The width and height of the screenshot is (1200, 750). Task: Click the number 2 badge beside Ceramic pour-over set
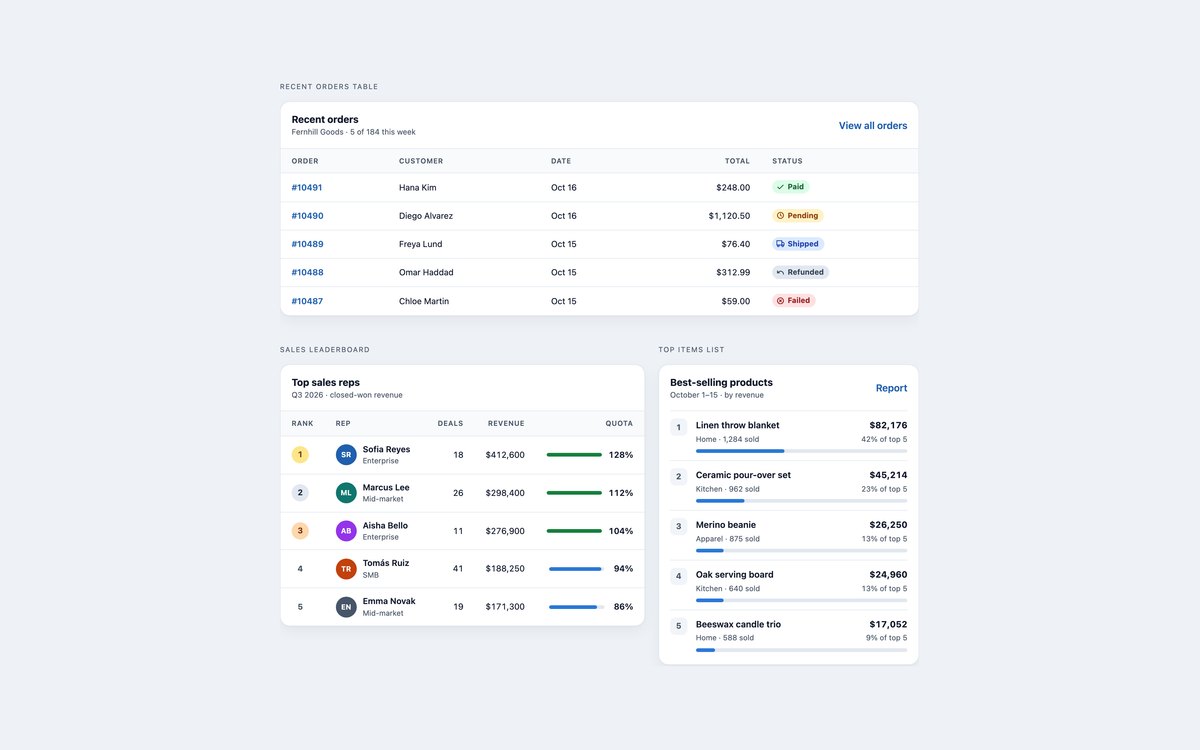click(x=679, y=477)
